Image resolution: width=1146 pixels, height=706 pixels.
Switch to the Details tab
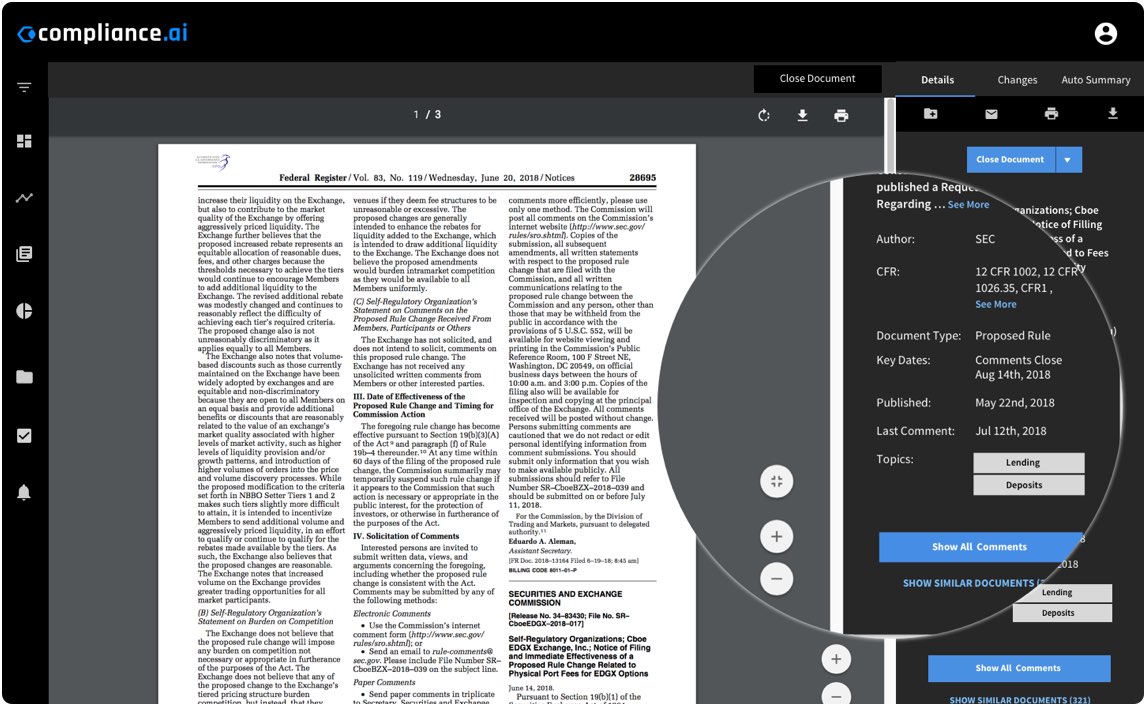[937, 80]
